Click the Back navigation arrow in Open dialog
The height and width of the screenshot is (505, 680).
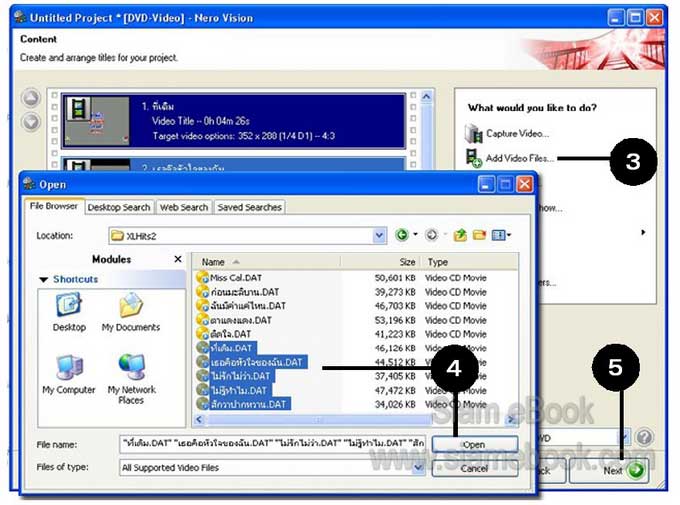(x=402, y=235)
